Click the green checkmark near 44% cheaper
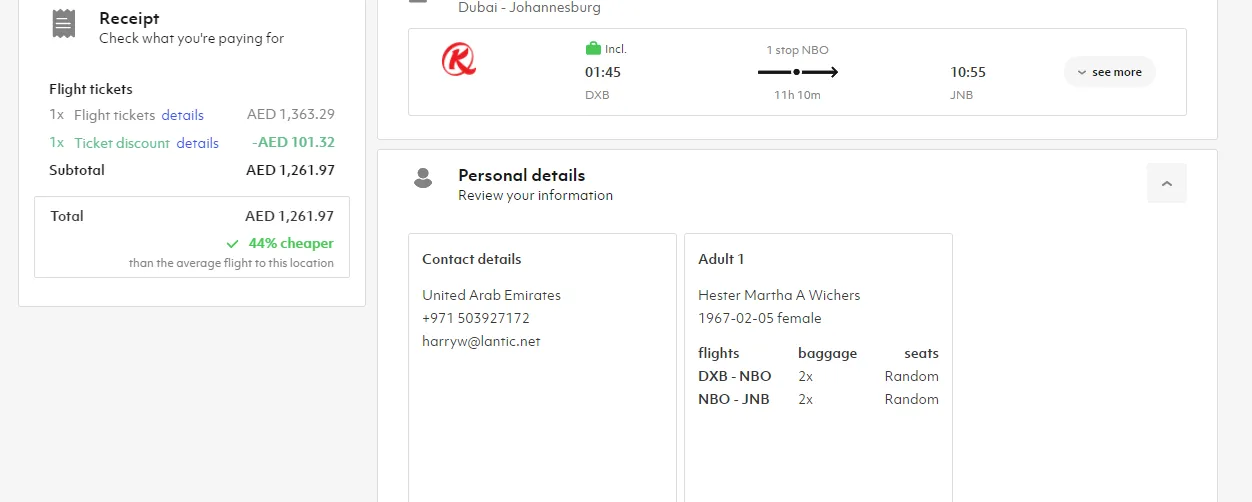1252x502 pixels. [x=233, y=244]
